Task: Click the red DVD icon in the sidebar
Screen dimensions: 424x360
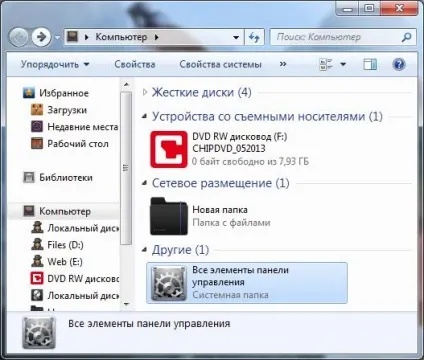Action: (x=37, y=278)
